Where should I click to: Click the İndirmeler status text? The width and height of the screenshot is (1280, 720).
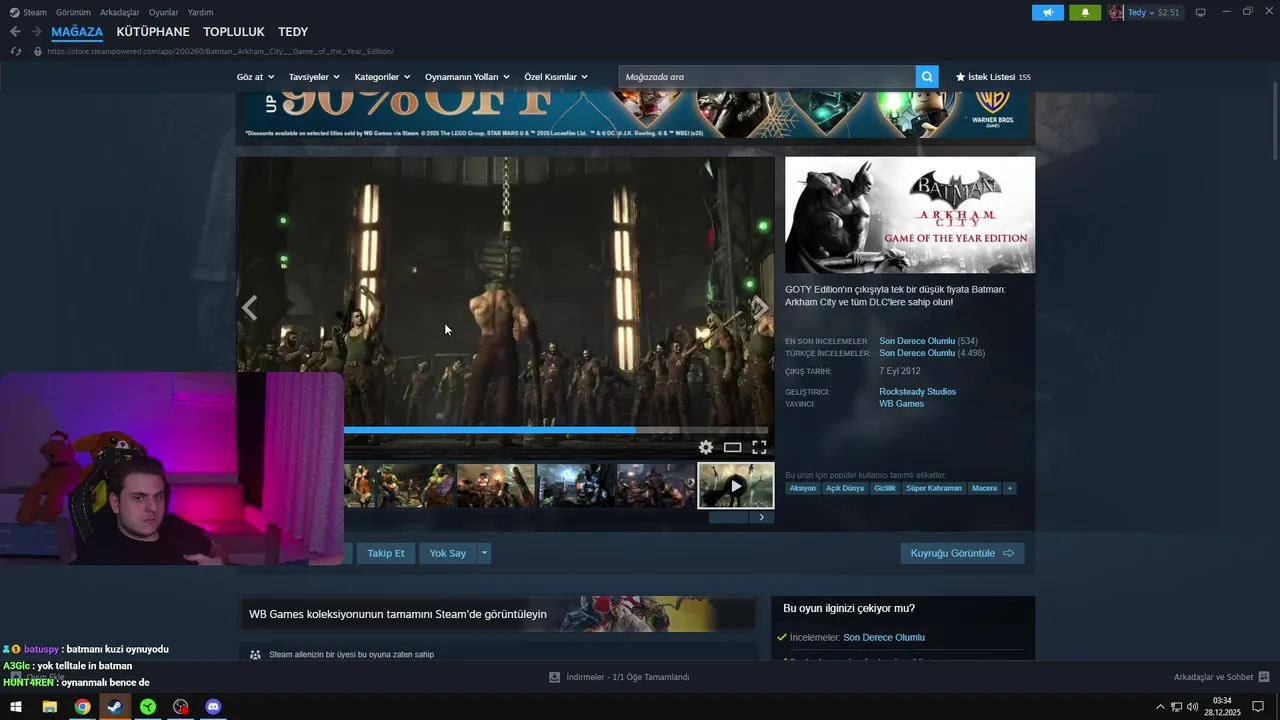tap(627, 677)
